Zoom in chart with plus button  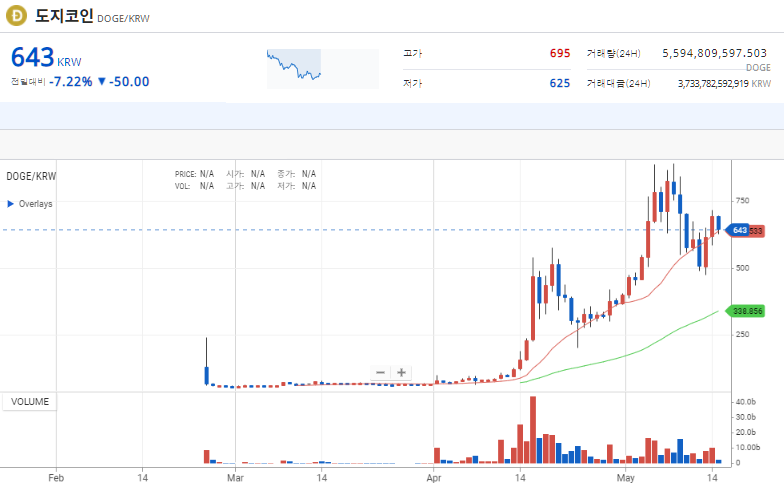pyautogui.click(x=401, y=373)
